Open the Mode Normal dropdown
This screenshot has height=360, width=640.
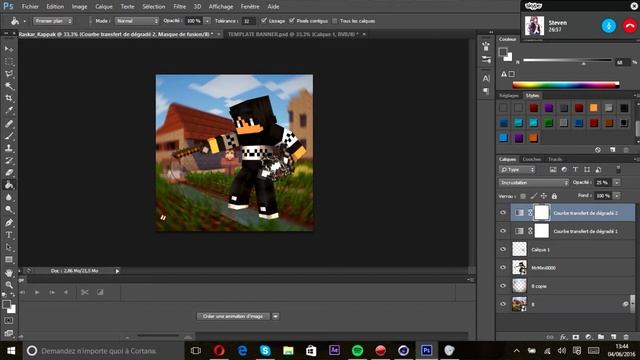coord(137,20)
